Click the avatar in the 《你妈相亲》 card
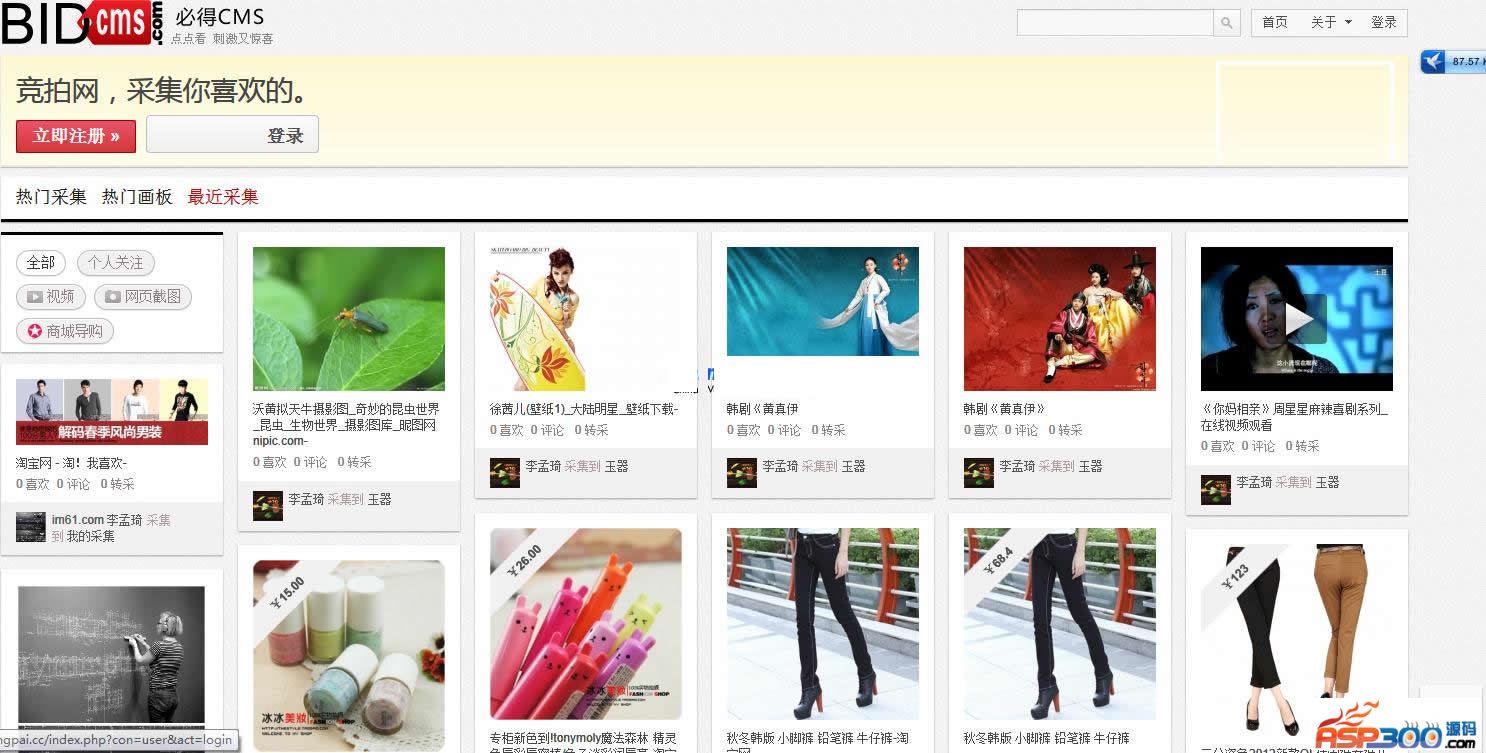This screenshot has height=753, width=1486. pos(1216,489)
